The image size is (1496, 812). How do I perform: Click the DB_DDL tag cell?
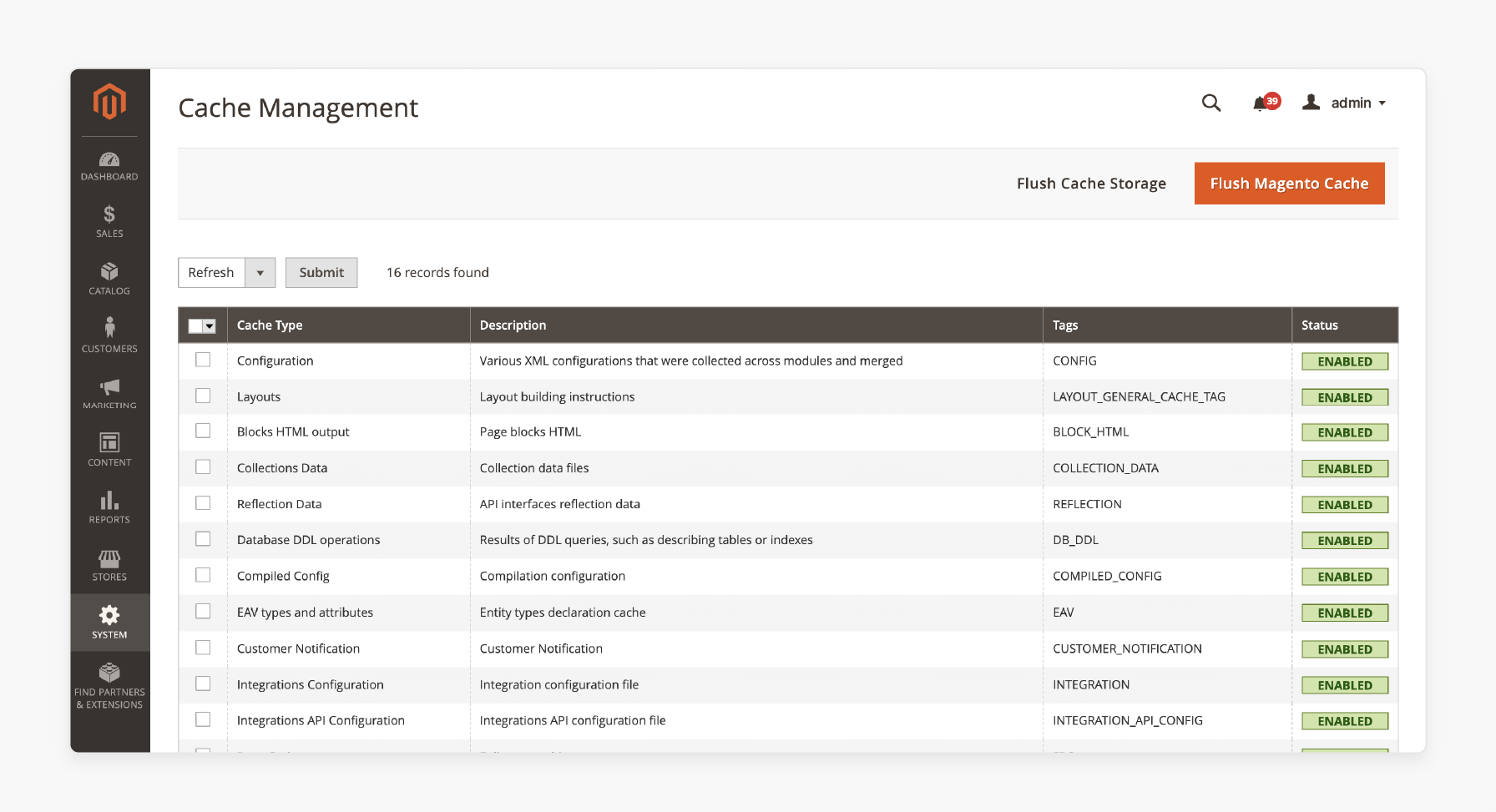(1075, 540)
